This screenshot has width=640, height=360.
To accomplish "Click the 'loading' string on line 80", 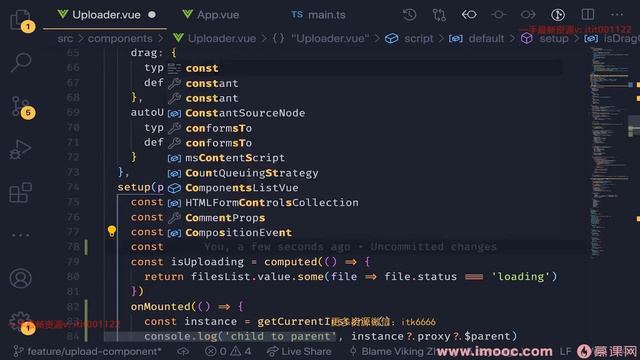I will 521,277.
